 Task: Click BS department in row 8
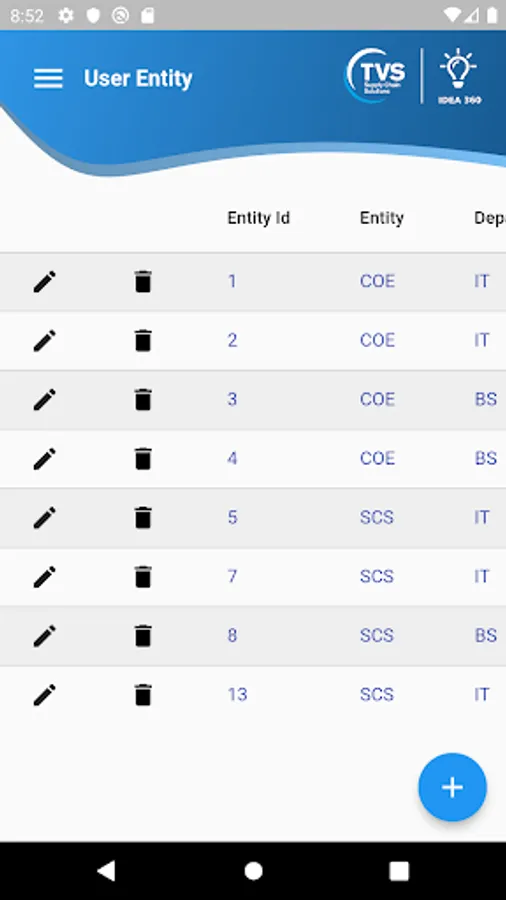click(x=486, y=635)
